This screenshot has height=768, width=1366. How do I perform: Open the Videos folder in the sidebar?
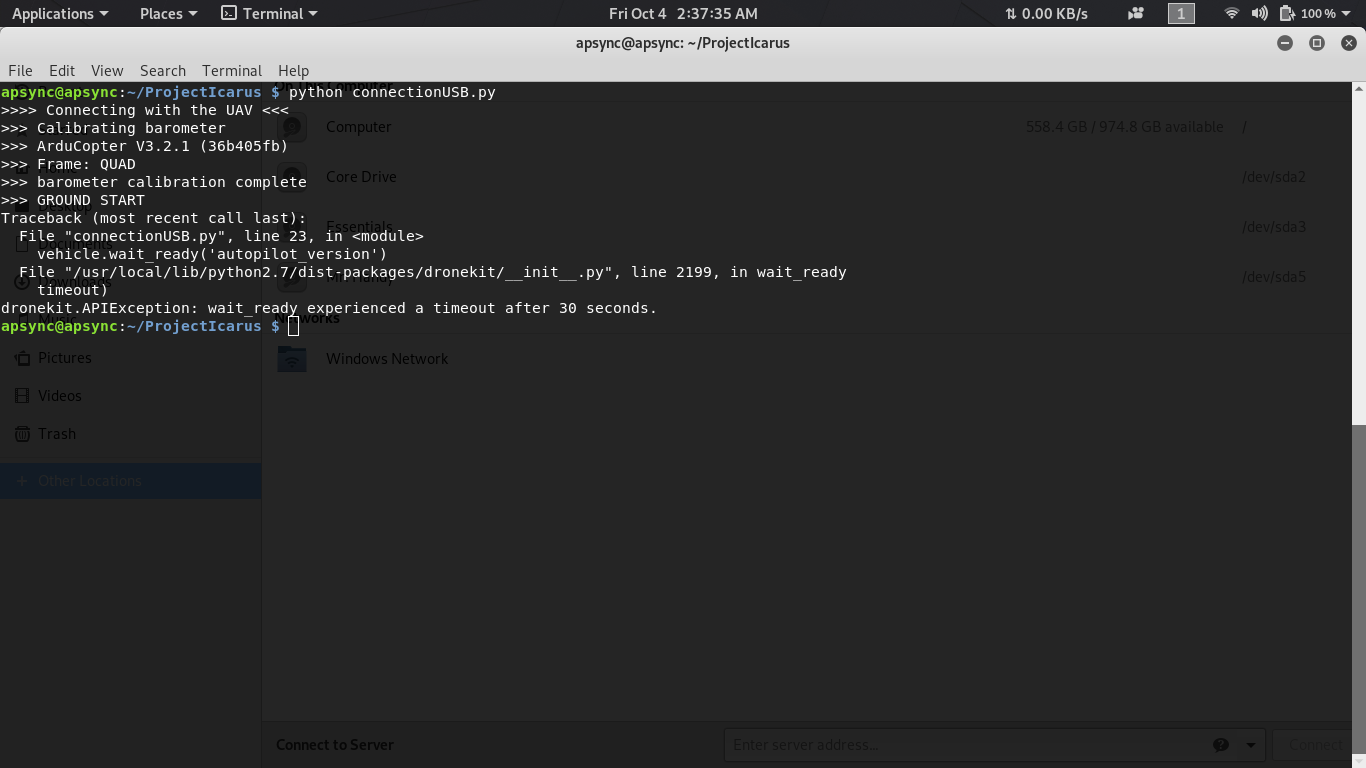[57, 395]
